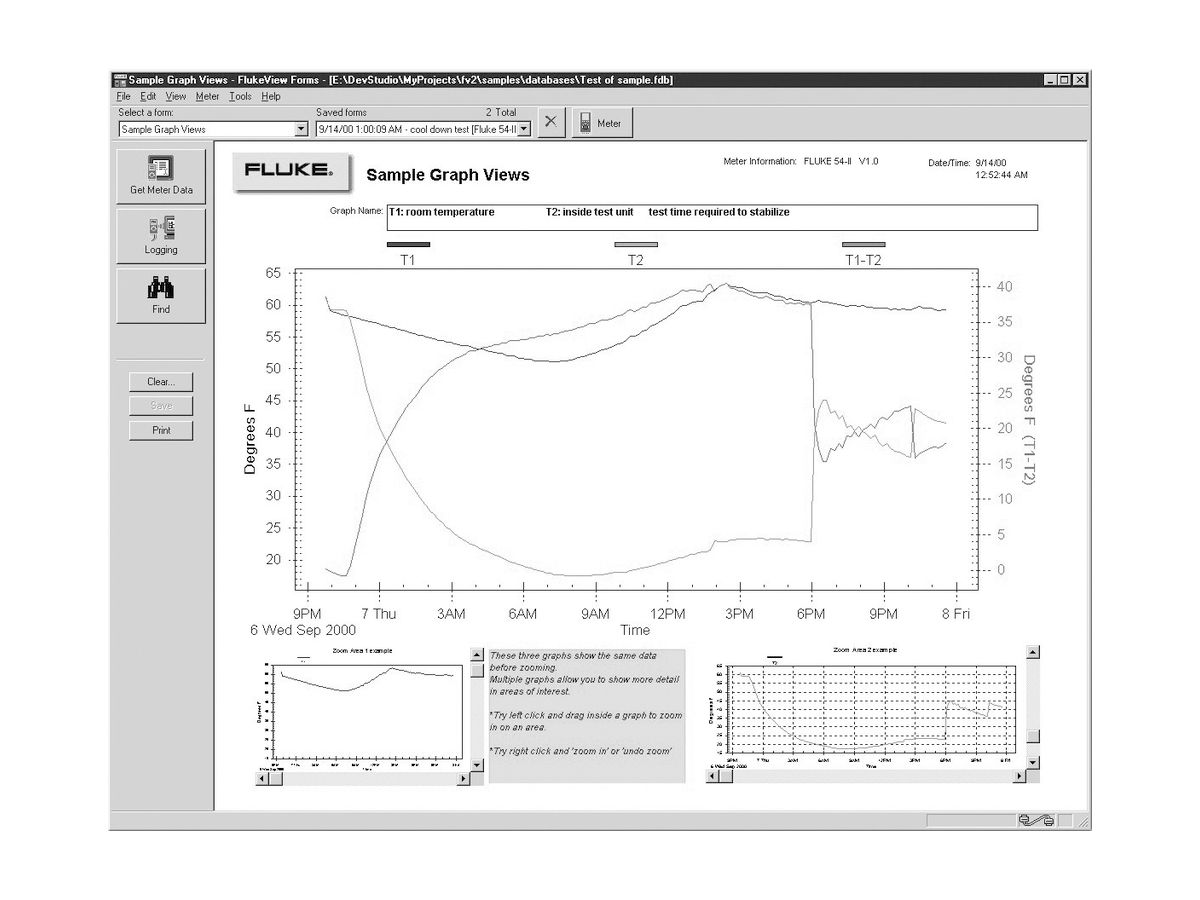Click the '8 Fri' tick label on time axis
1200x900 pixels.
[955, 612]
